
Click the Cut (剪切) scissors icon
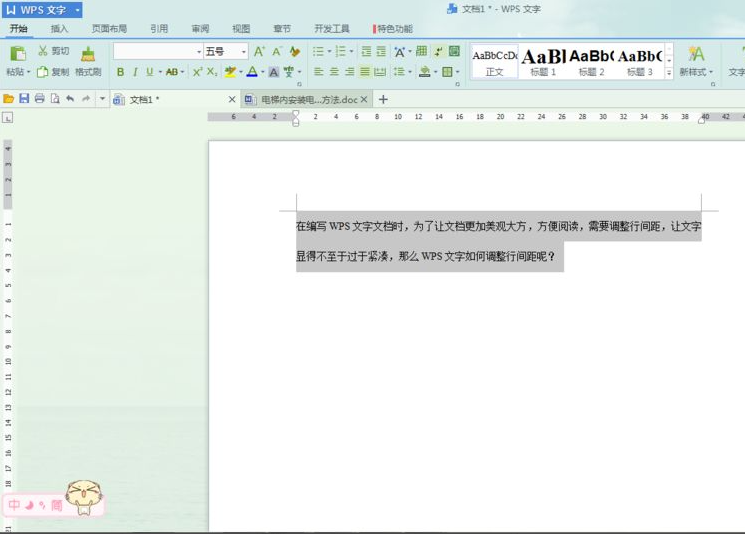coord(43,51)
